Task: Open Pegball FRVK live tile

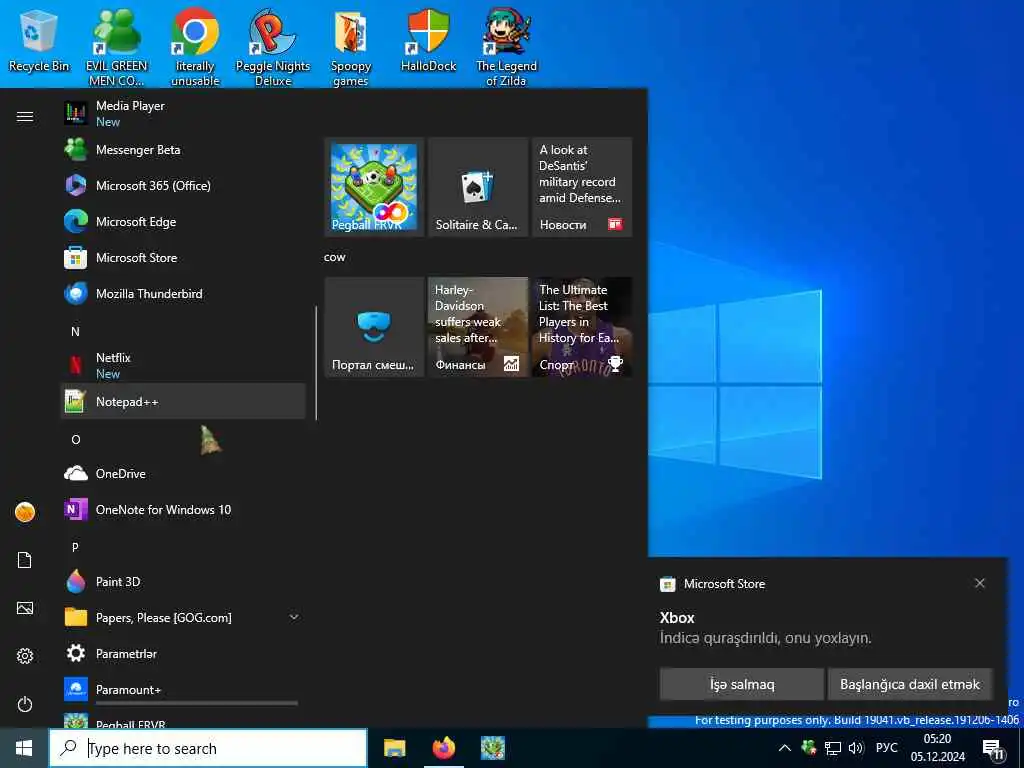Action: point(374,187)
